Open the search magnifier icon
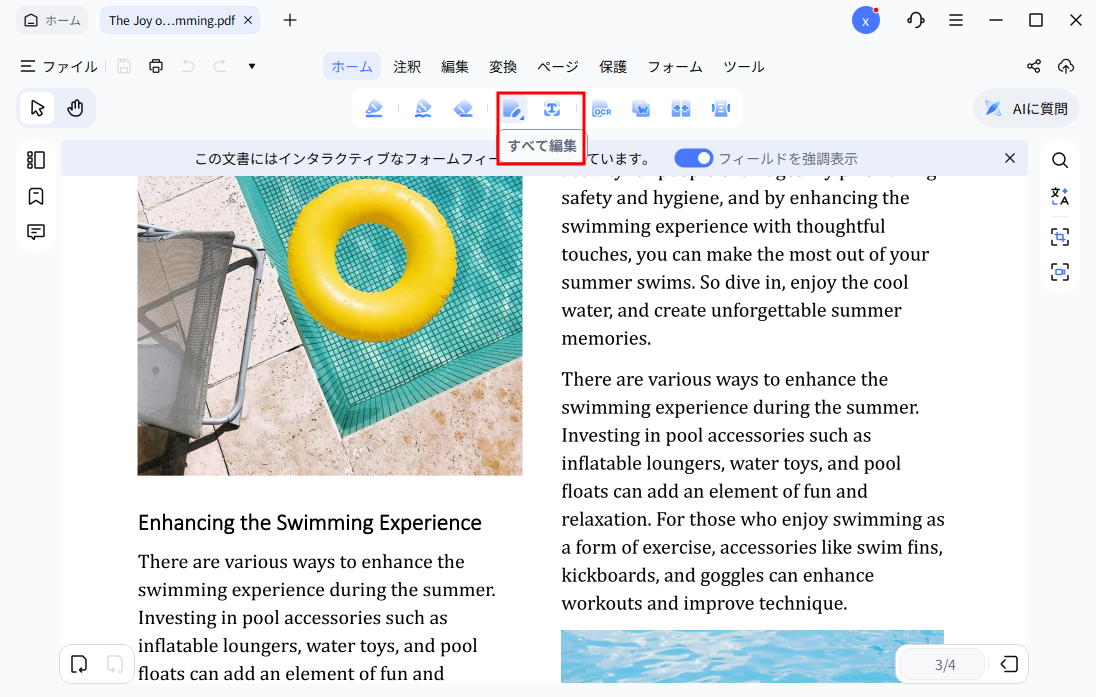Image resolution: width=1096 pixels, height=697 pixels. pyautogui.click(x=1060, y=160)
